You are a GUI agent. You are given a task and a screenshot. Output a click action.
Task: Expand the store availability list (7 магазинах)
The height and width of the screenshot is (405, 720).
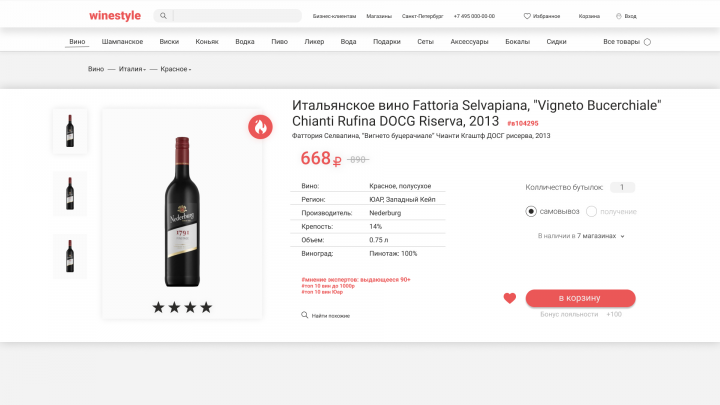[x=581, y=236]
